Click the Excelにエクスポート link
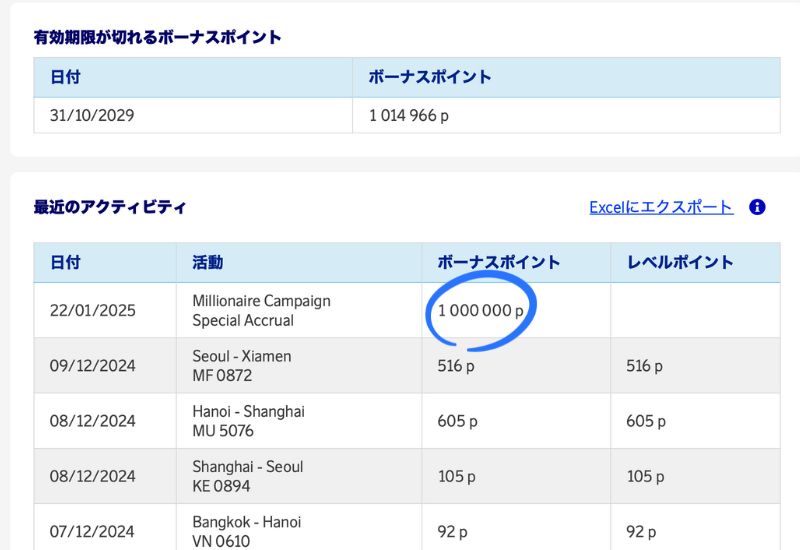 tap(661, 207)
